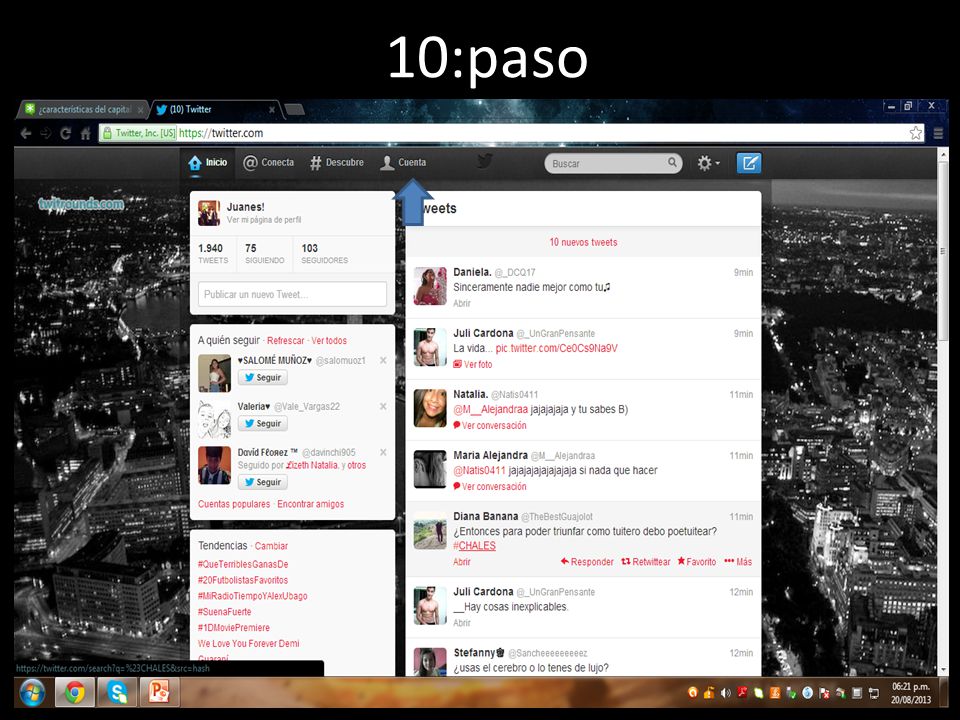960x720 pixels.
Task: Compose a new tweet with the blue button
Action: [749, 163]
